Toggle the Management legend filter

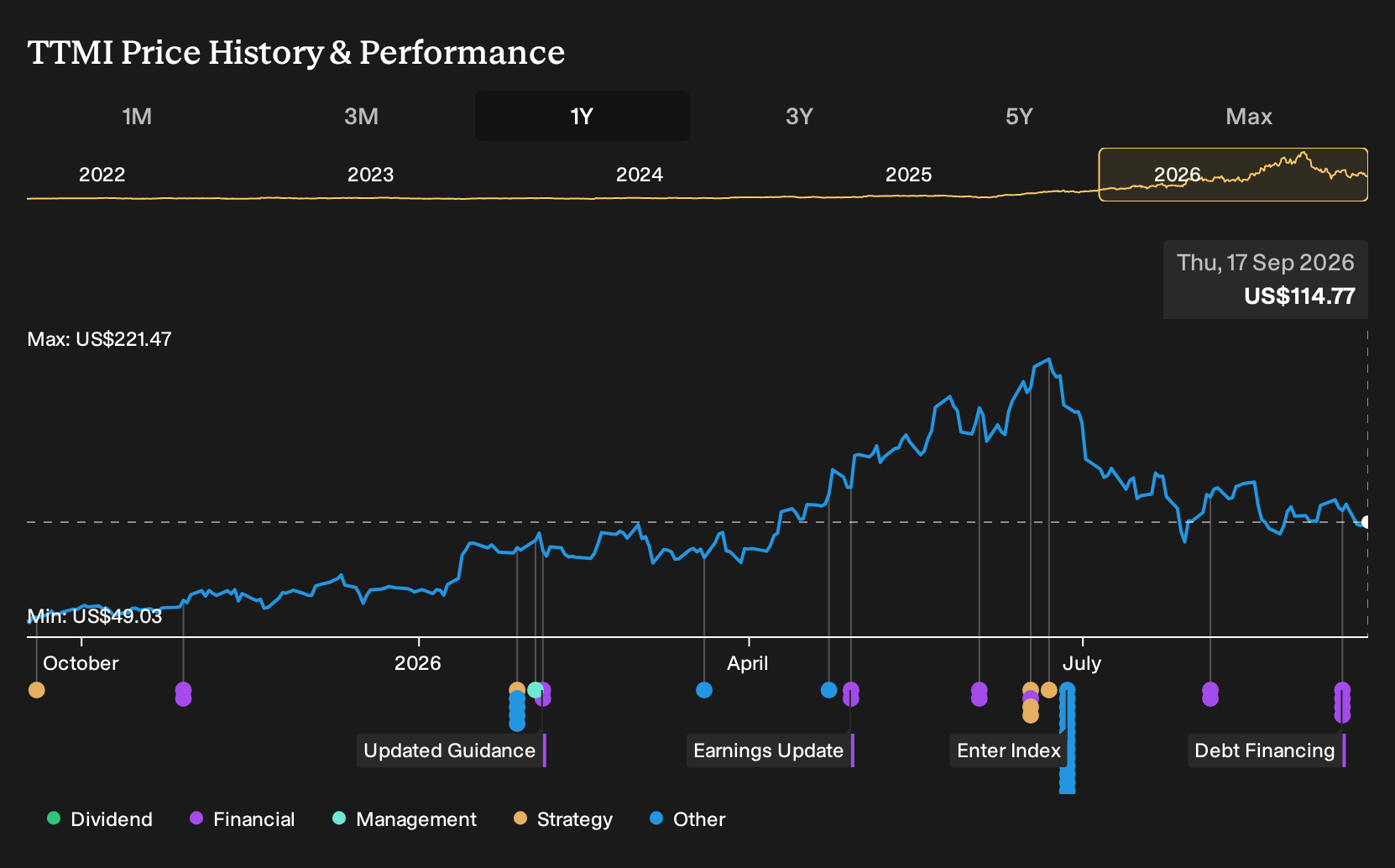[x=404, y=819]
